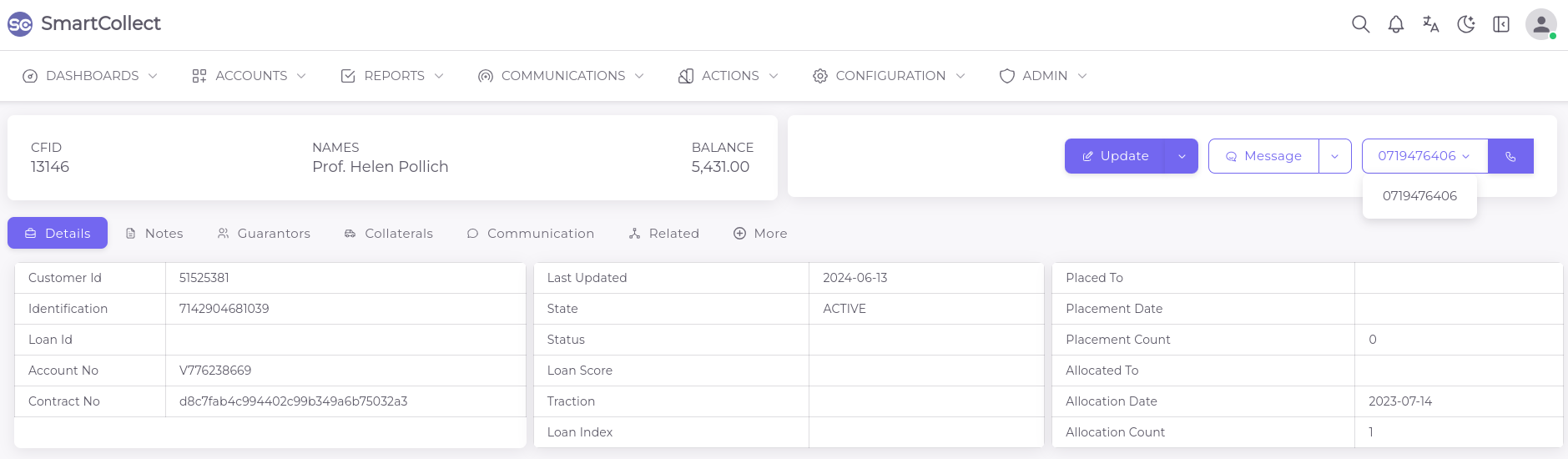Click the Update button
Viewport: 1568px width, 459px height.
click(1115, 156)
